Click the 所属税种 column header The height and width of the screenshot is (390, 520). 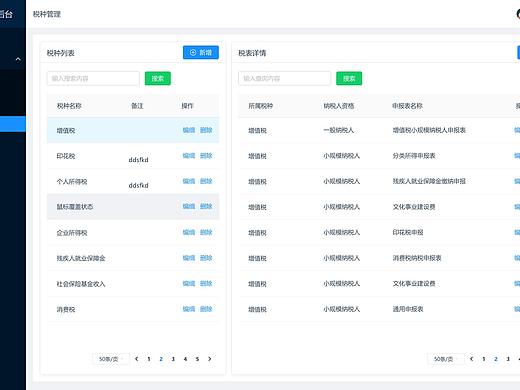[x=260, y=106]
